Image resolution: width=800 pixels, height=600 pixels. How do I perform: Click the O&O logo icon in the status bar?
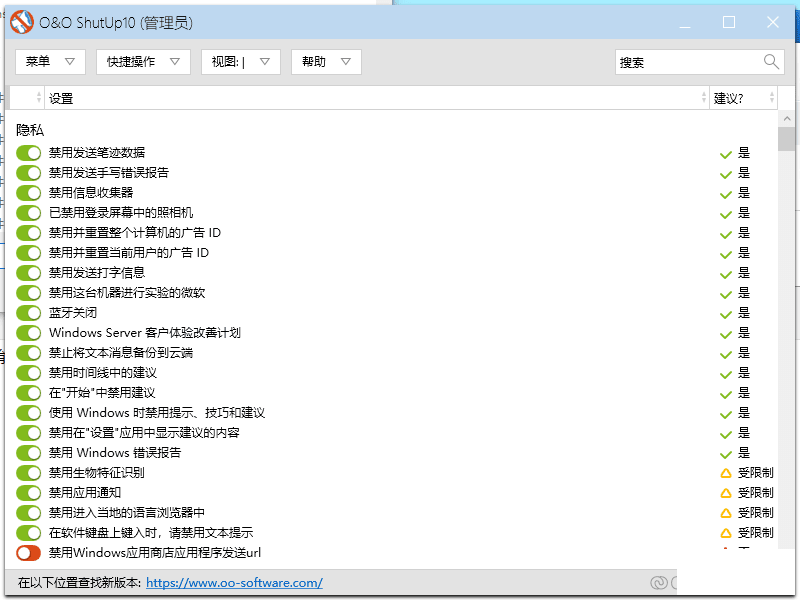coord(659,582)
